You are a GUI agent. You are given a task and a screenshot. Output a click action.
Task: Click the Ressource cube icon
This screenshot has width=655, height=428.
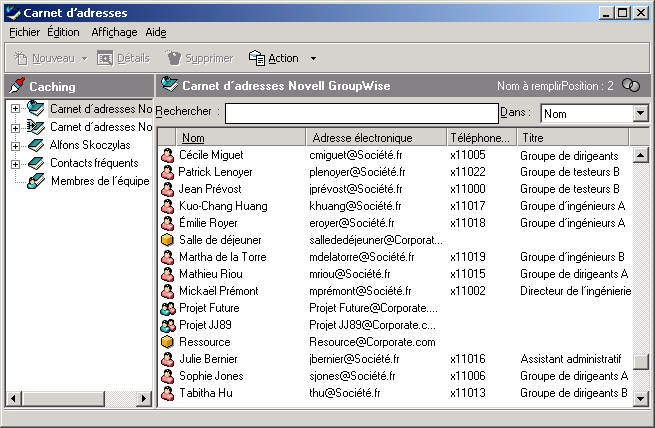coord(168,342)
